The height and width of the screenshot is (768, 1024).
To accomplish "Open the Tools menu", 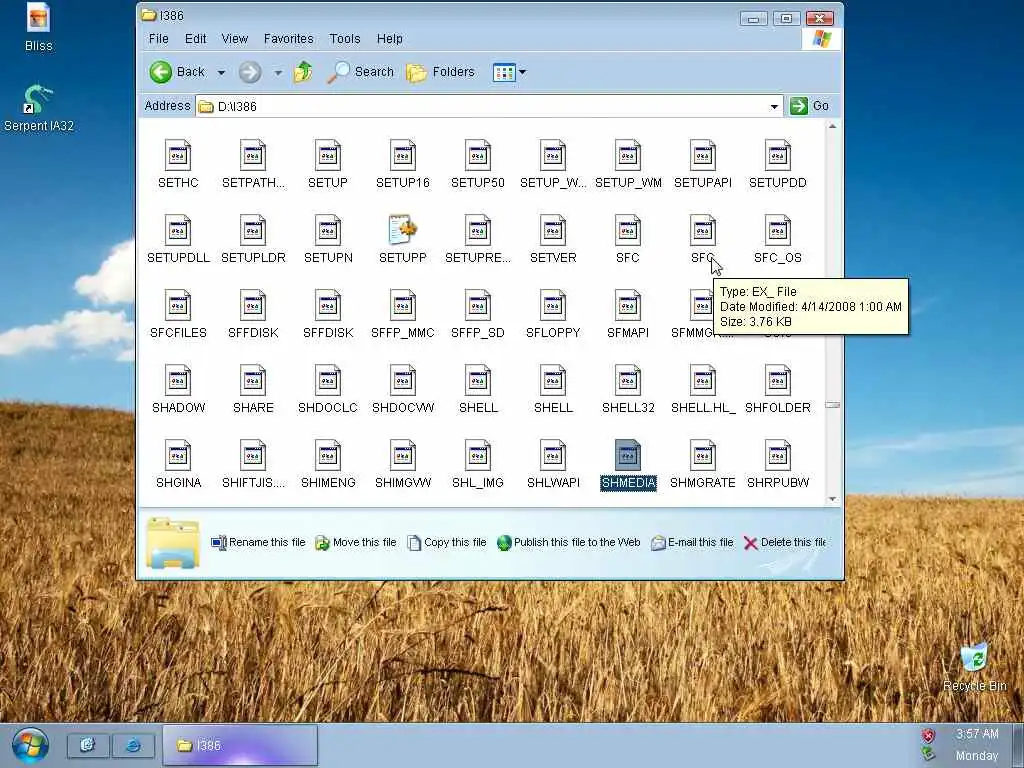I will [x=345, y=39].
